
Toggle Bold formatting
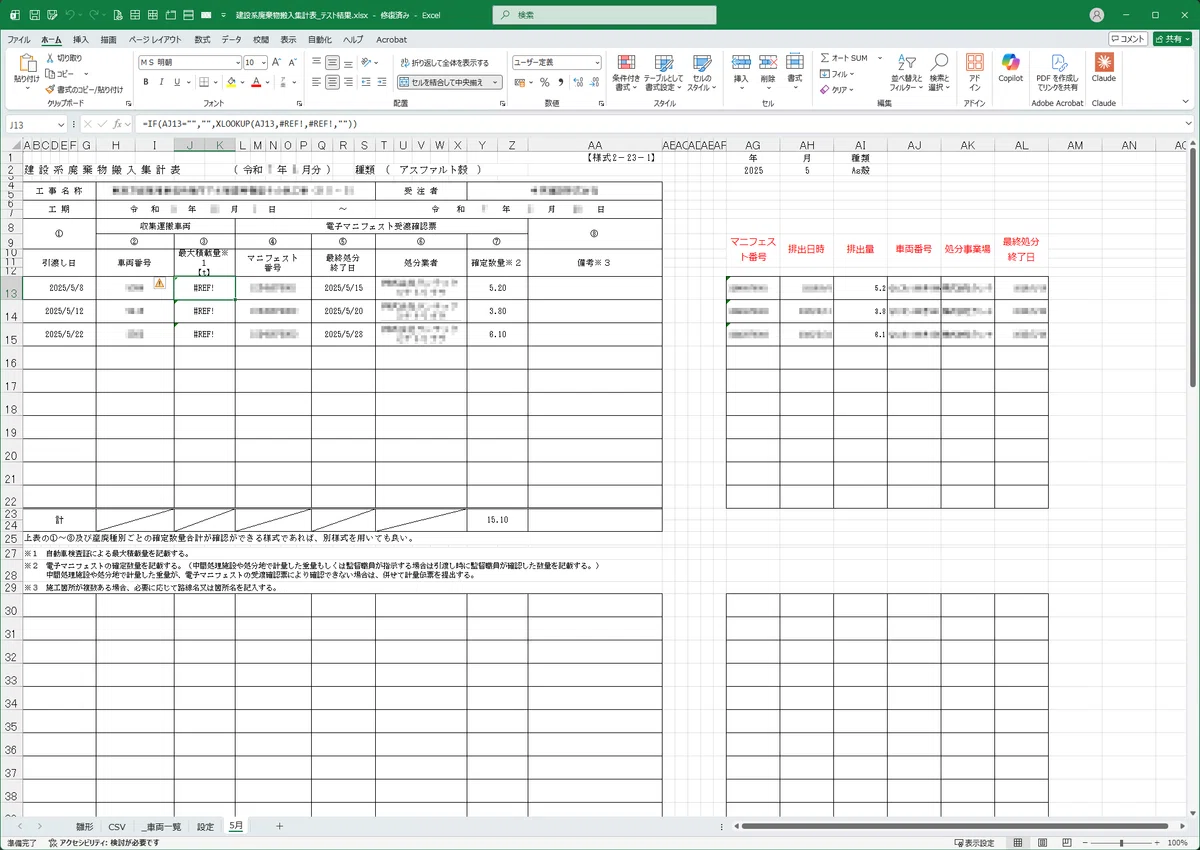coord(145,82)
